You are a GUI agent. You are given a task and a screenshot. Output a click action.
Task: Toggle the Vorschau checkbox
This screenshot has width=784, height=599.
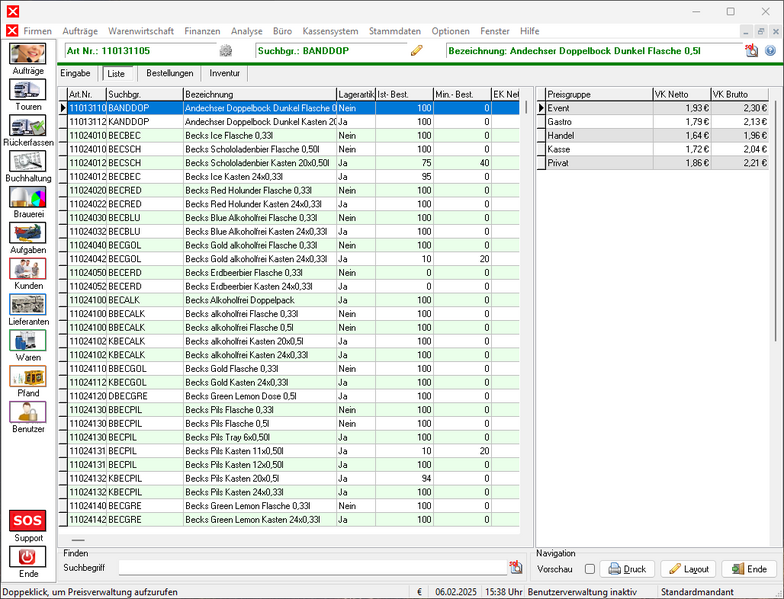[x=590, y=569]
